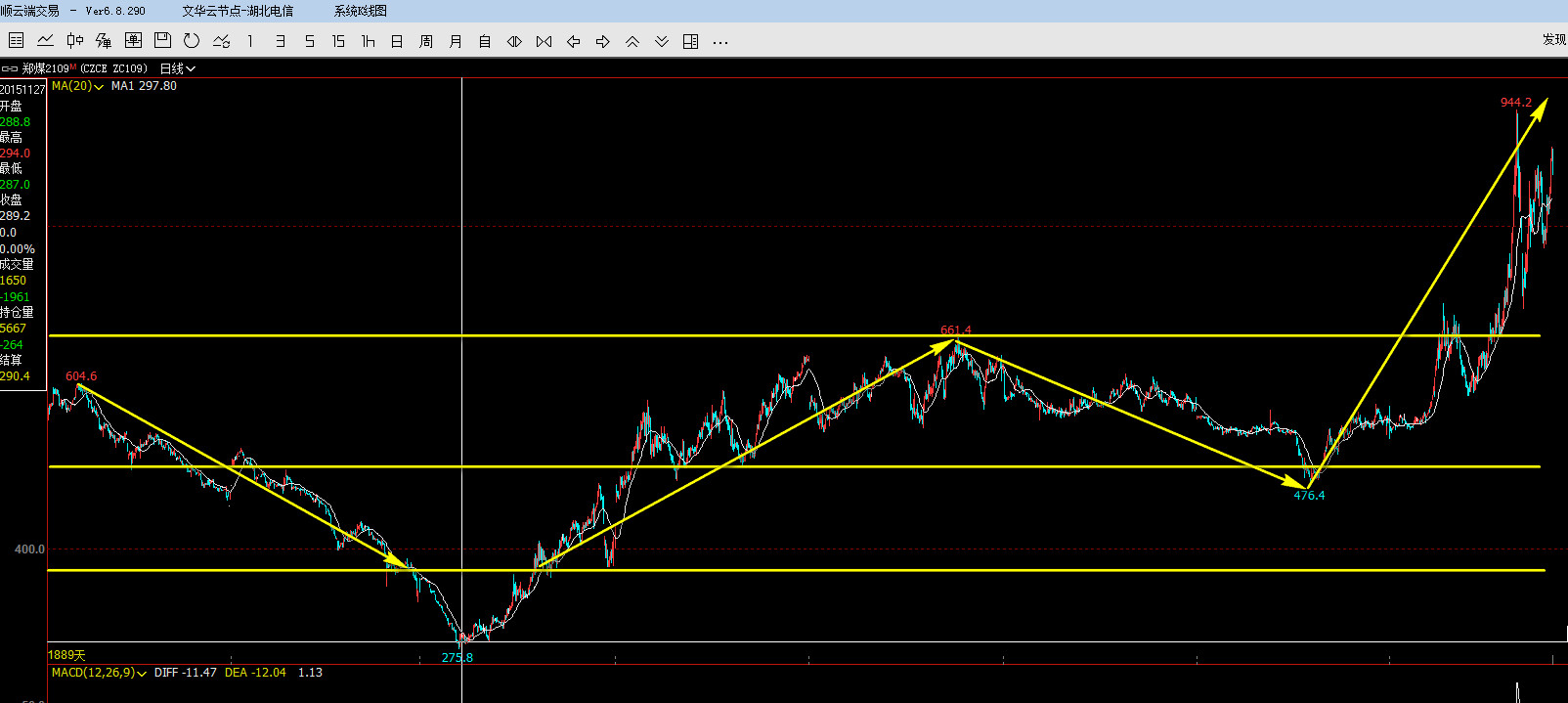
Task: Open the 日线 period dropdown
Action: coord(177,68)
